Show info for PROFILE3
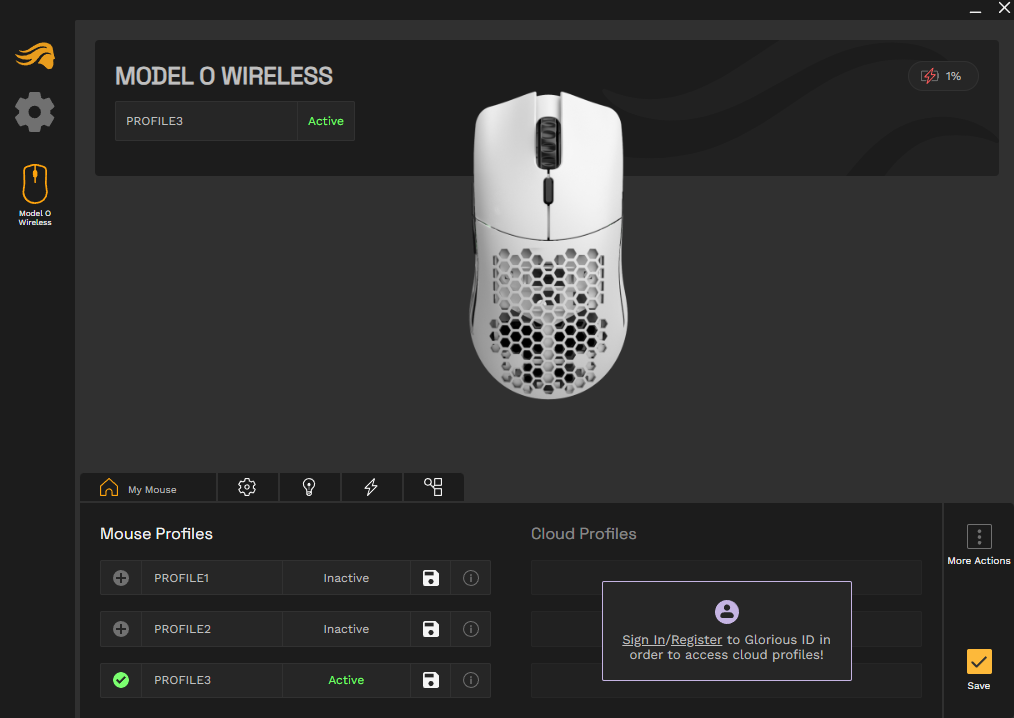The image size is (1014, 718). point(471,680)
